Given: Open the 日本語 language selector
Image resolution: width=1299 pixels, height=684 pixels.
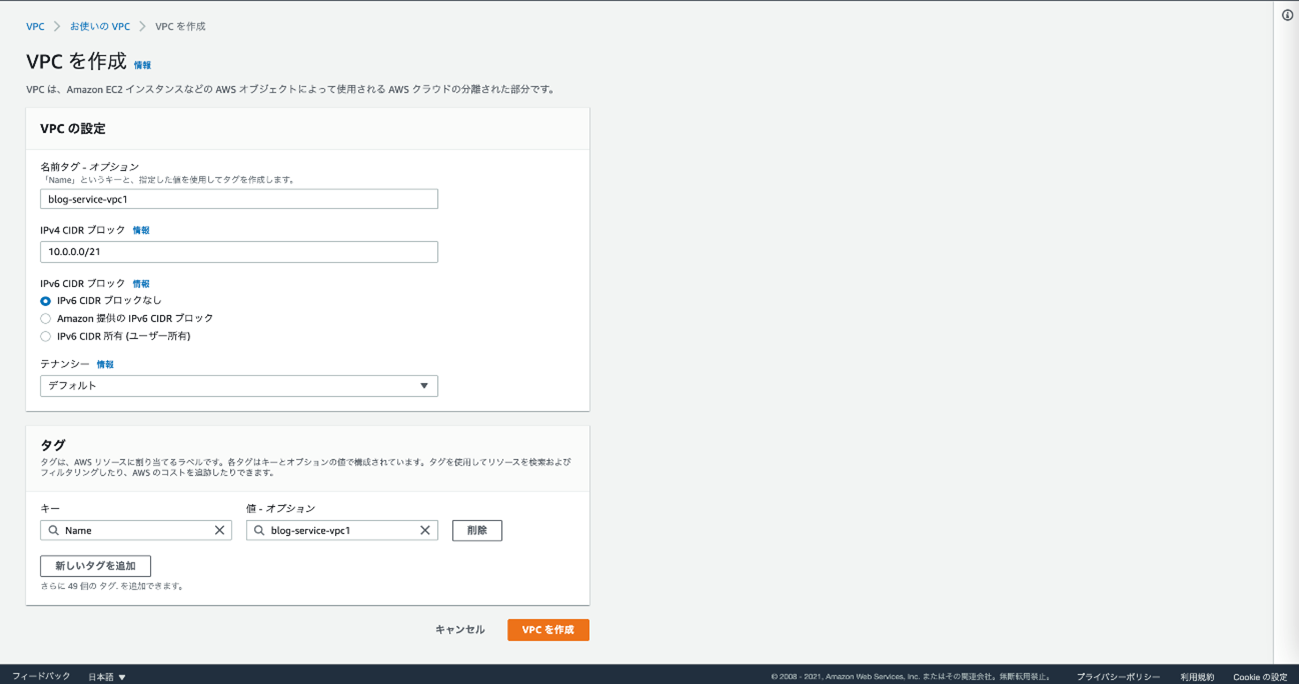Looking at the screenshot, I should [107, 677].
